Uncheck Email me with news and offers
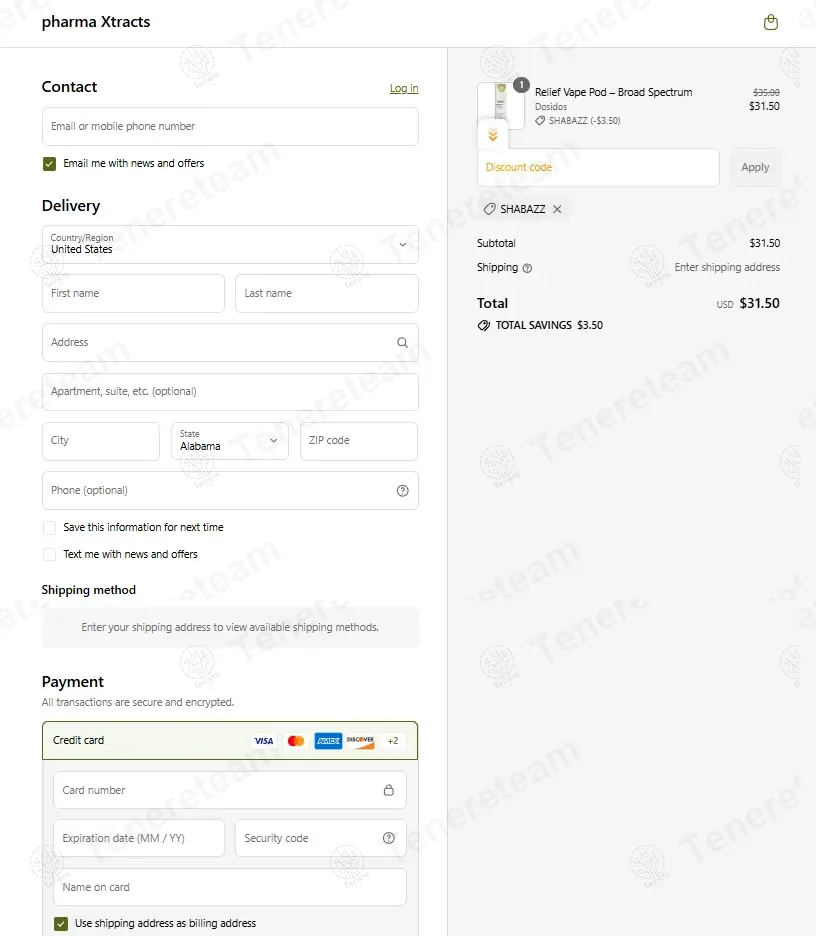This screenshot has height=936, width=816. (49, 164)
